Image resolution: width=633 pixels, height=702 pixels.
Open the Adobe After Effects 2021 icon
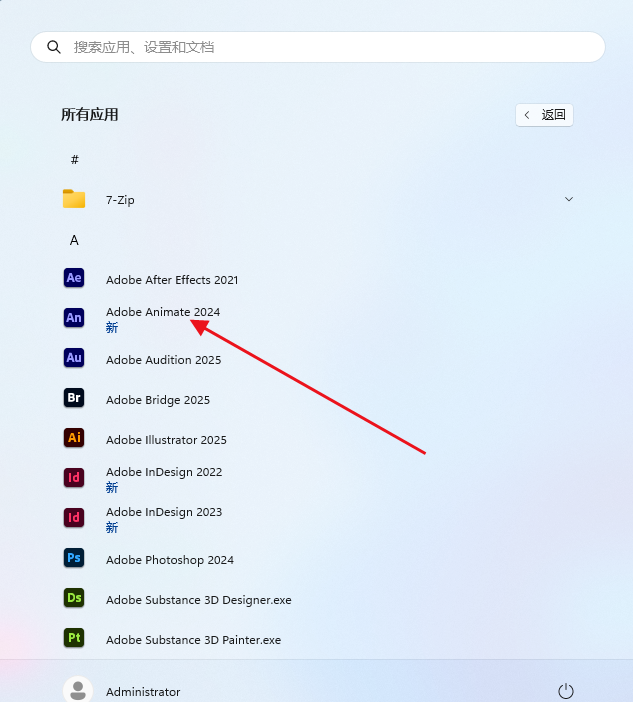tap(74, 278)
